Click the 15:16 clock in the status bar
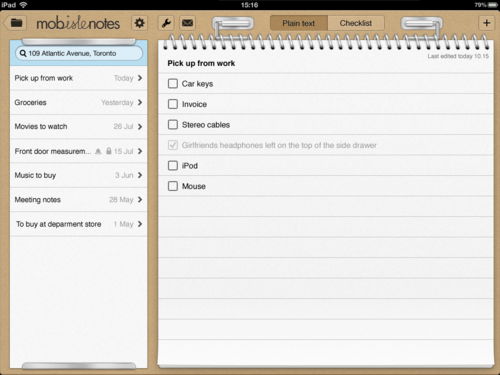This screenshot has width=500, height=375. pos(250,5)
